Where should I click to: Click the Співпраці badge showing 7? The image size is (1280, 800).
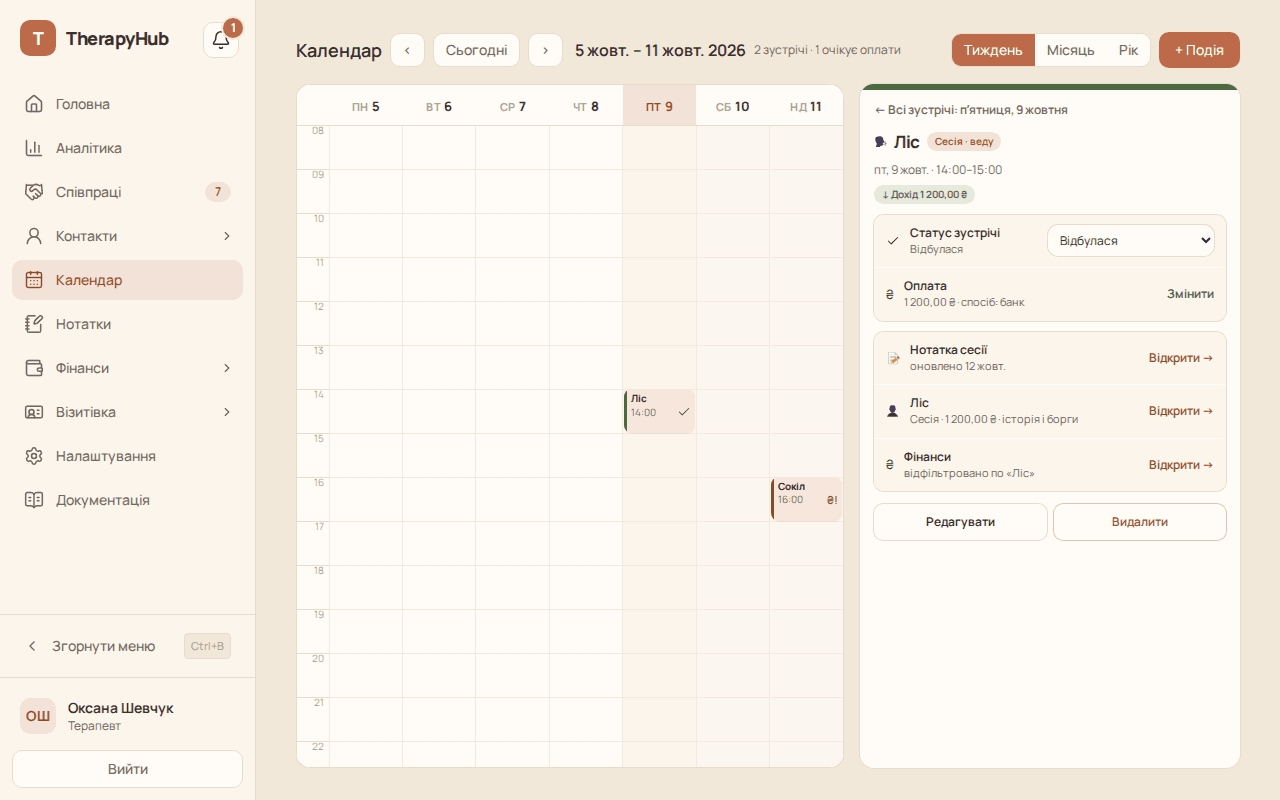(218, 192)
